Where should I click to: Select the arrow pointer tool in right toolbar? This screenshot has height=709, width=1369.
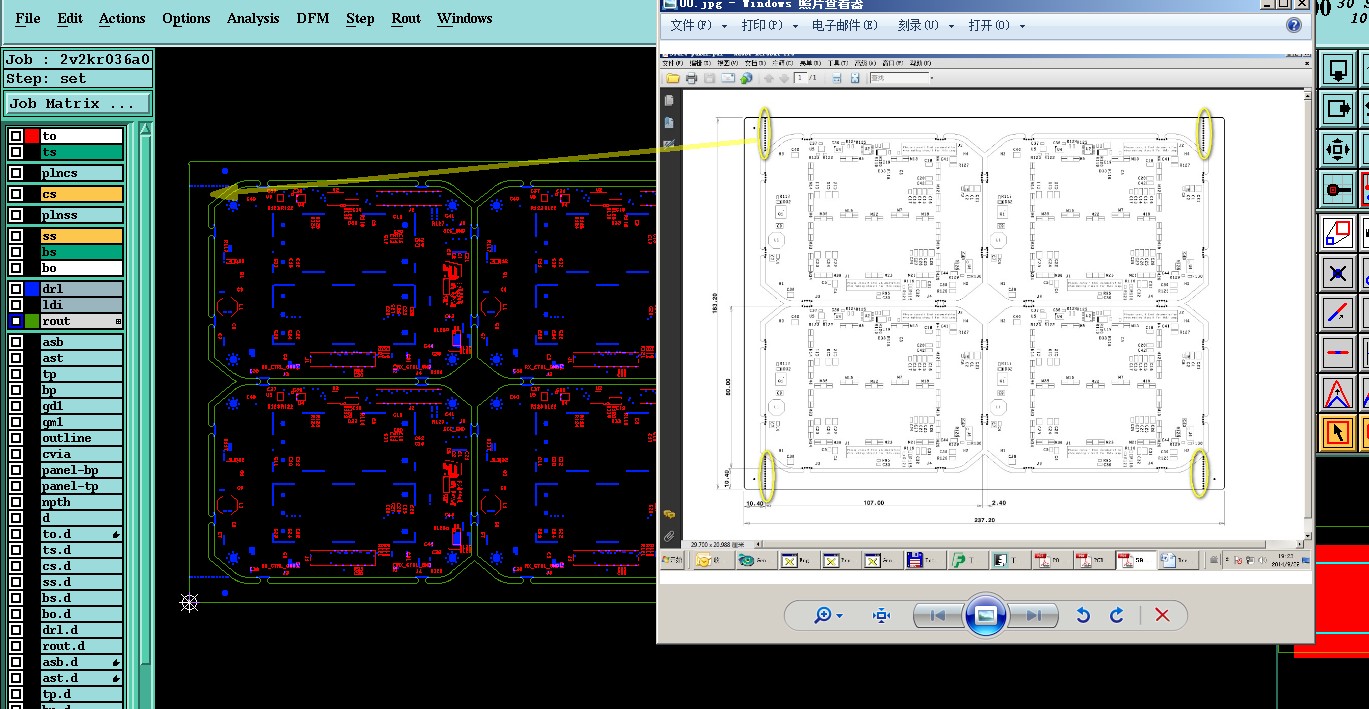coord(1338,433)
